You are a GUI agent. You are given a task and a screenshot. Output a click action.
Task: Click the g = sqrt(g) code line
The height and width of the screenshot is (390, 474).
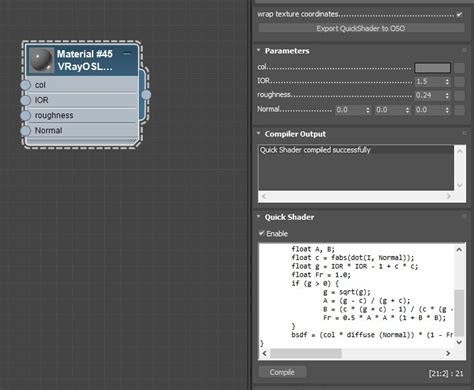[x=347, y=292]
